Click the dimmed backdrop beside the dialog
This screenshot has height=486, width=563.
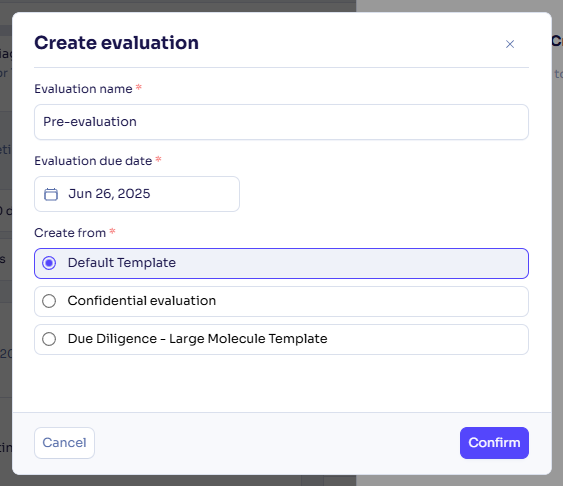pos(557,251)
